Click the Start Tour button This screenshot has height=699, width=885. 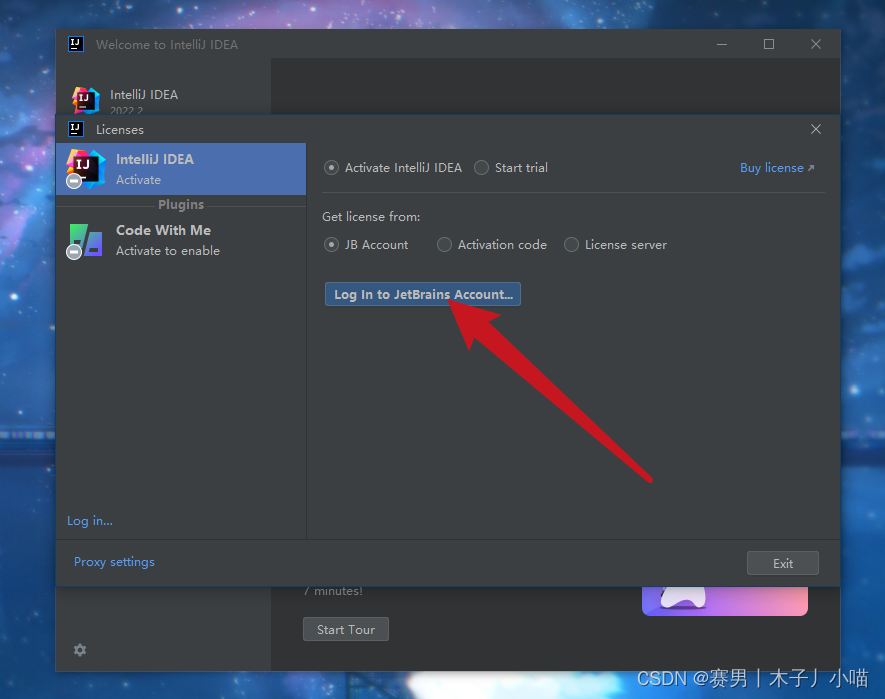point(345,629)
